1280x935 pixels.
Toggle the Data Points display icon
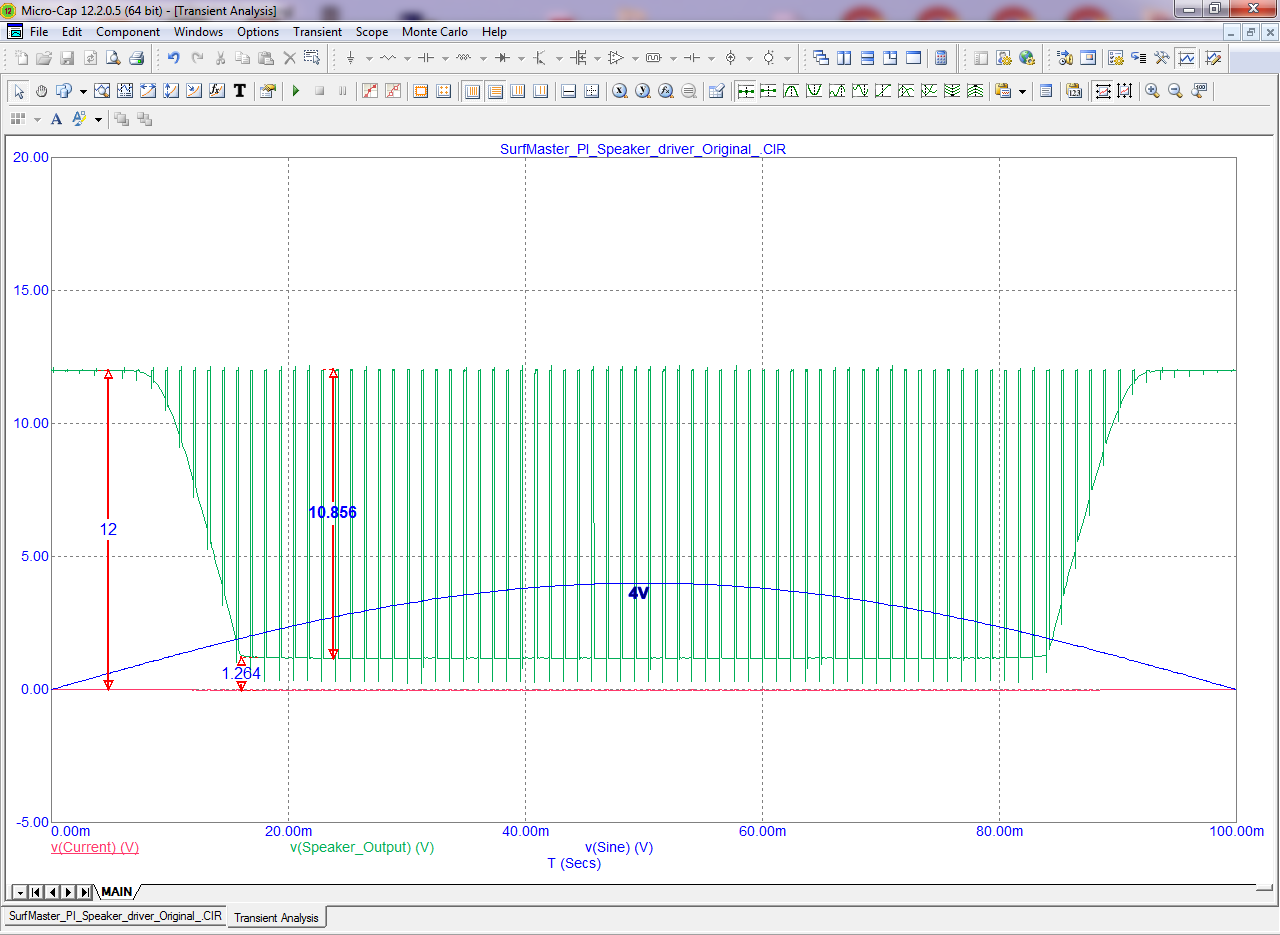370,91
